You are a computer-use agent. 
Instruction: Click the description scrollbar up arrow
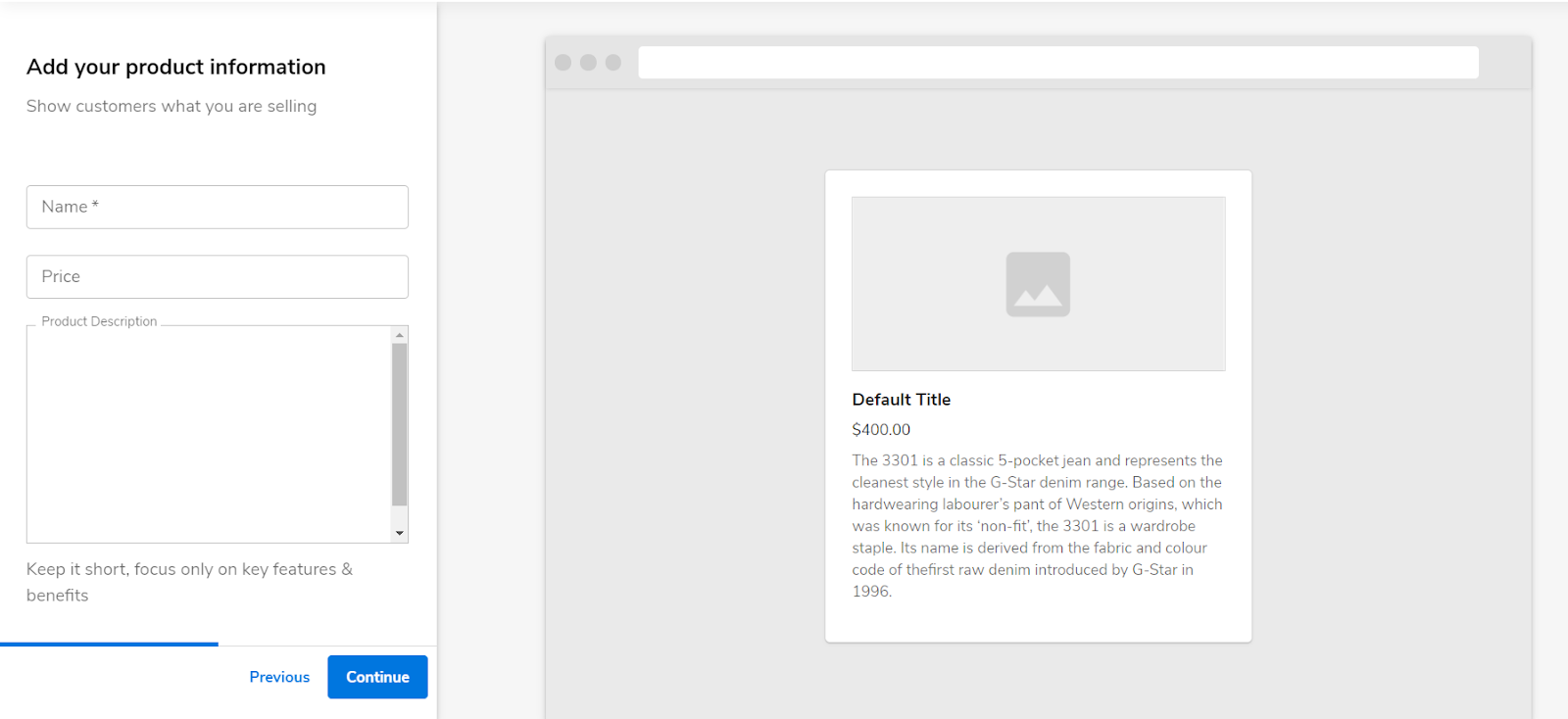[x=399, y=335]
